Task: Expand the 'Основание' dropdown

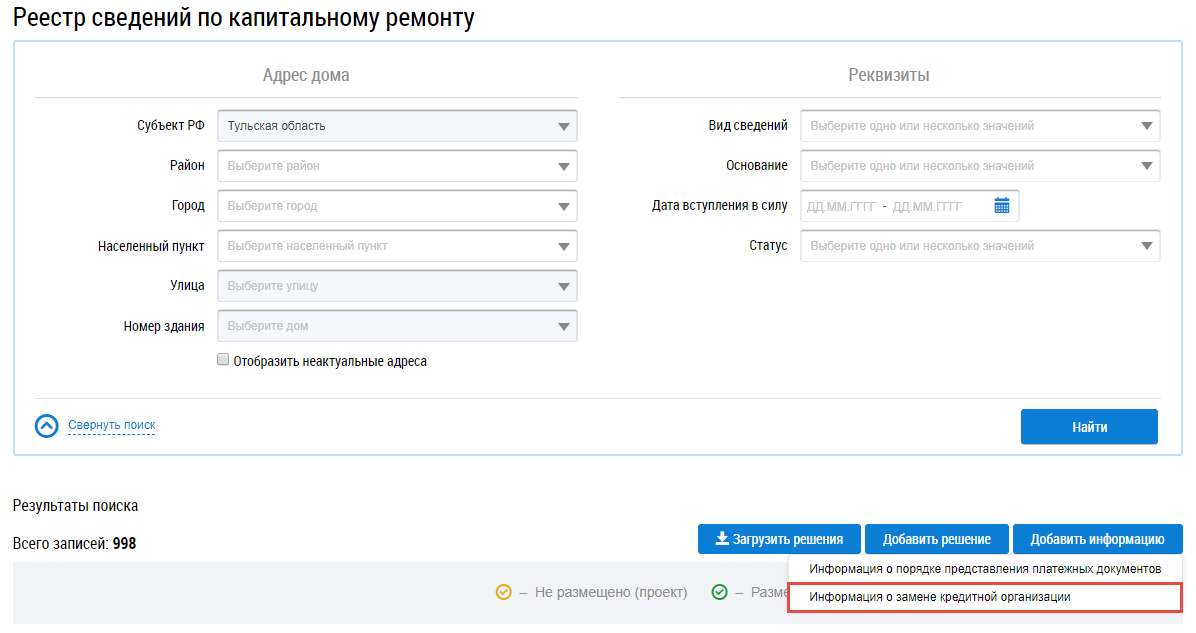Action: pyautogui.click(x=980, y=166)
